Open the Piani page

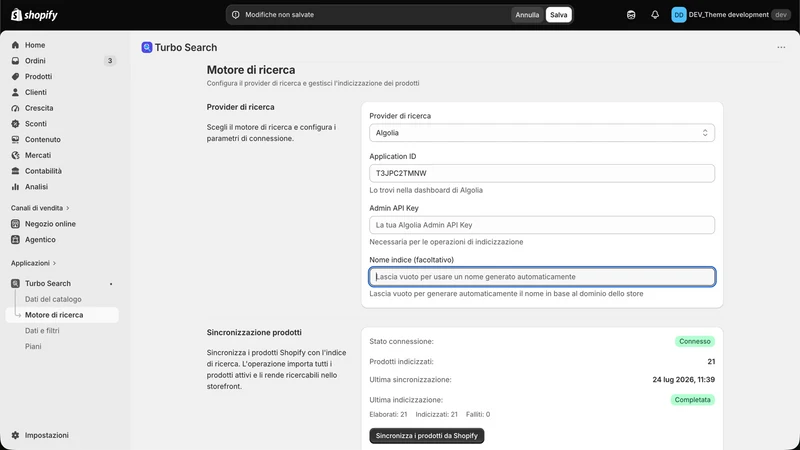tap(33, 346)
